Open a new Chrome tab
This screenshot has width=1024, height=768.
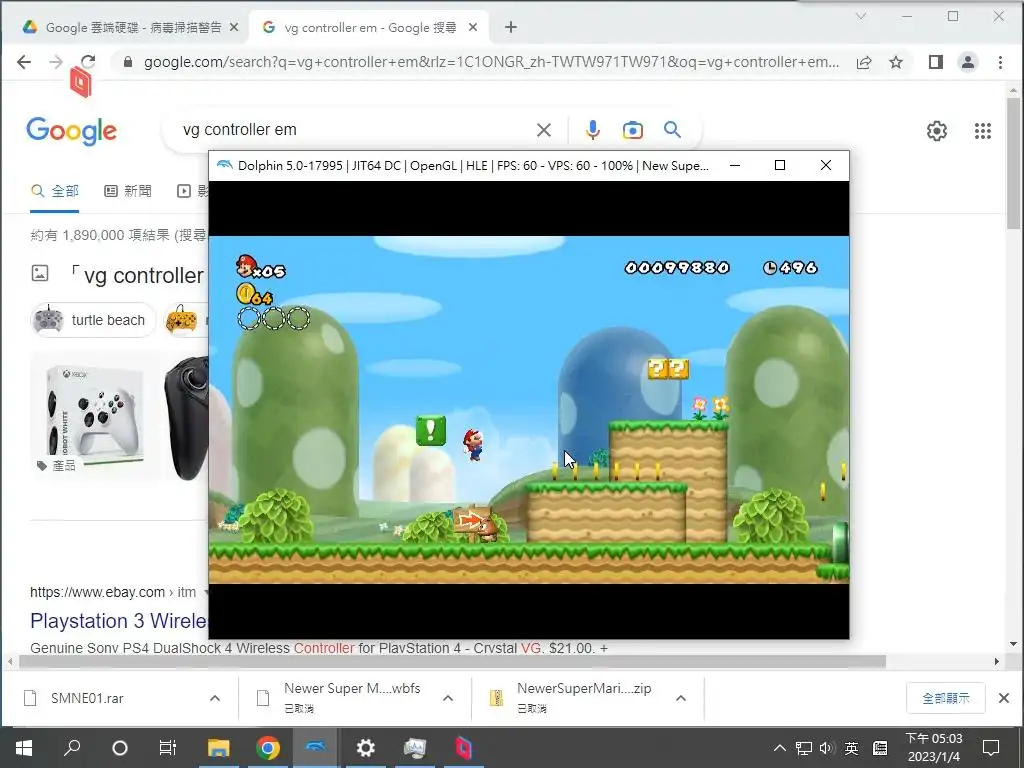click(511, 27)
